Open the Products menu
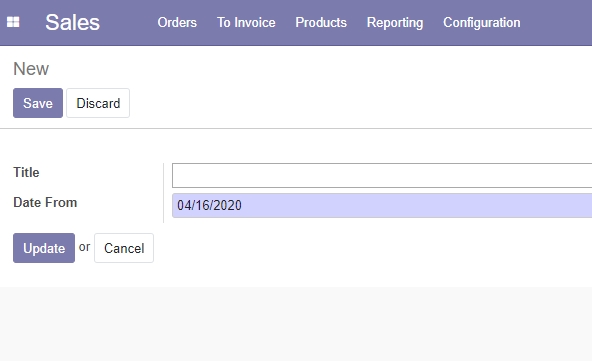Viewport: 592px width, 361px height. coord(321,22)
